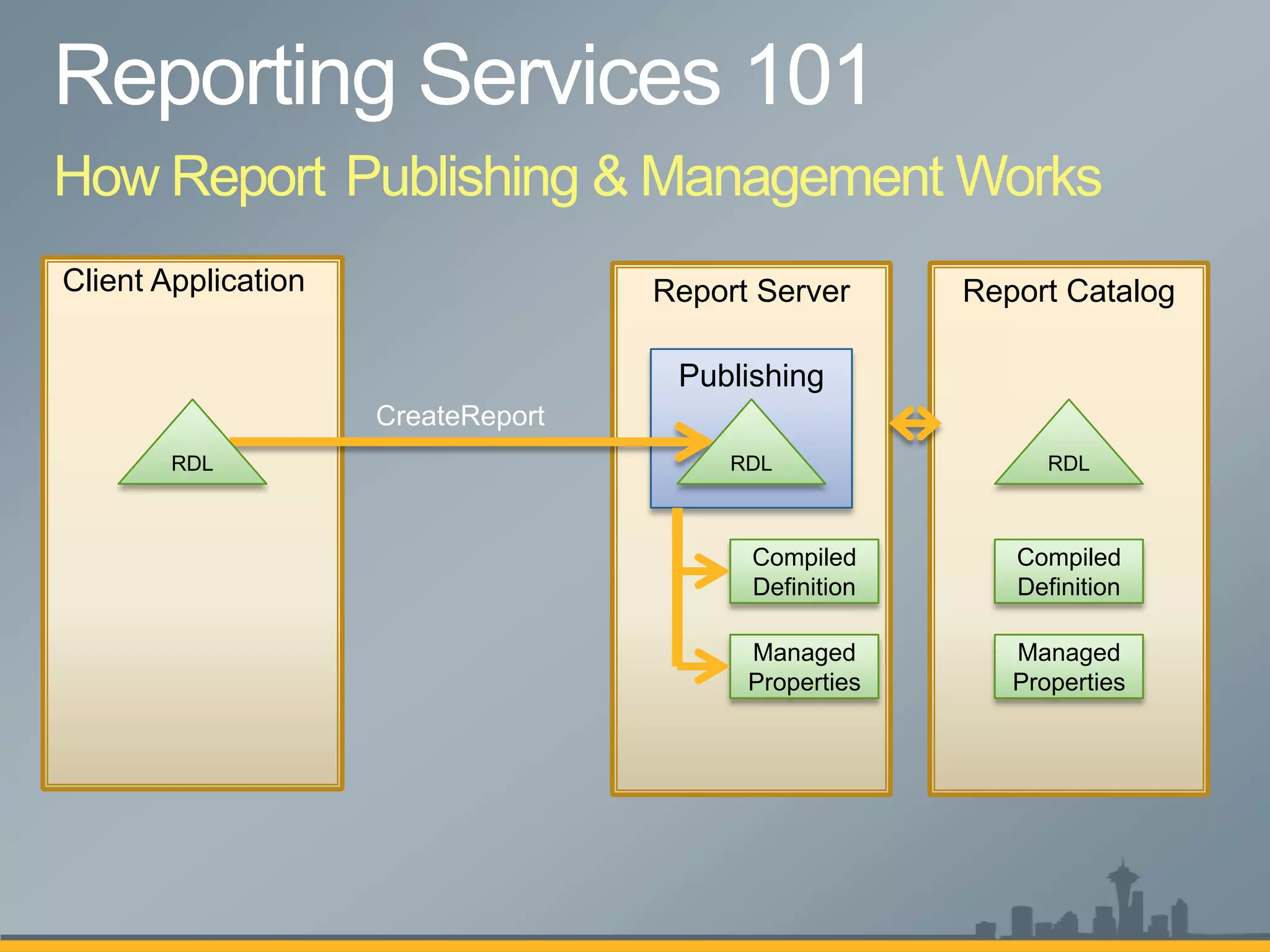Click the Report Server title
Viewport: 1270px width, 952px height.
751,291
